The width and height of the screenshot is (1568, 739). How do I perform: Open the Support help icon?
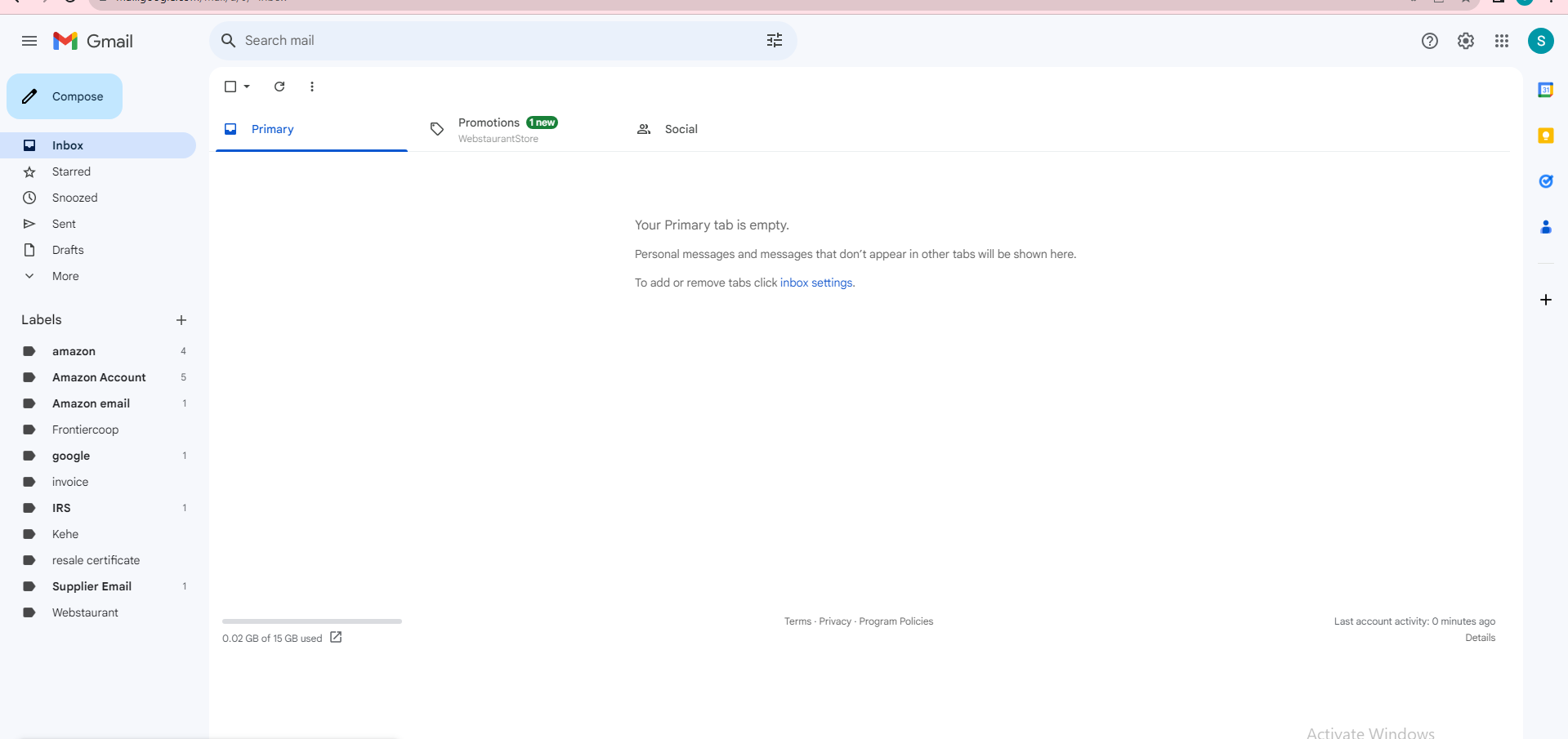coord(1430,41)
